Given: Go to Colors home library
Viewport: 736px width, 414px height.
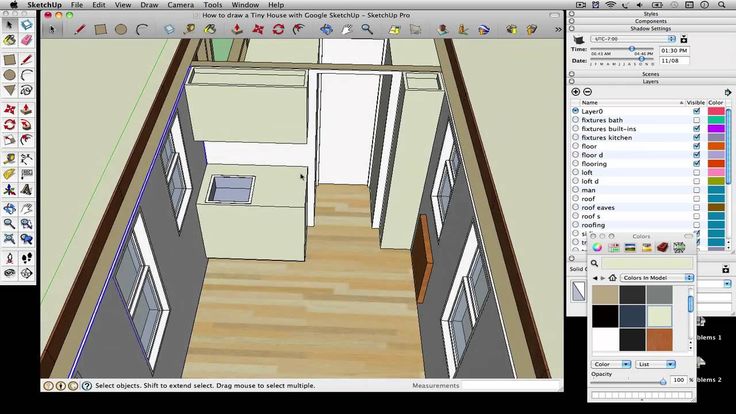Looking at the screenshot, I should click(x=613, y=278).
